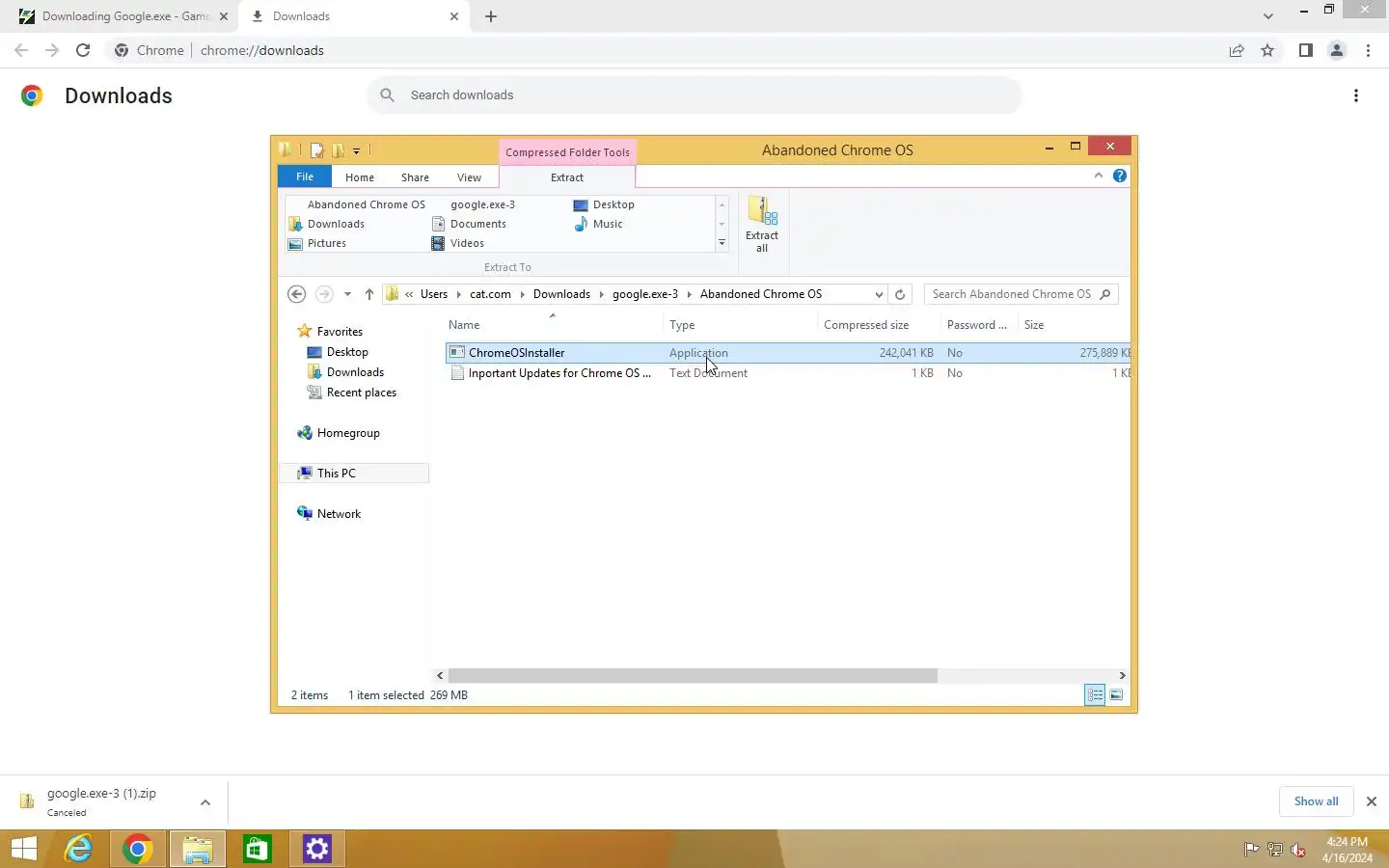Sort by Compressed size column header
This screenshot has width=1389, height=868.
pos(878,325)
